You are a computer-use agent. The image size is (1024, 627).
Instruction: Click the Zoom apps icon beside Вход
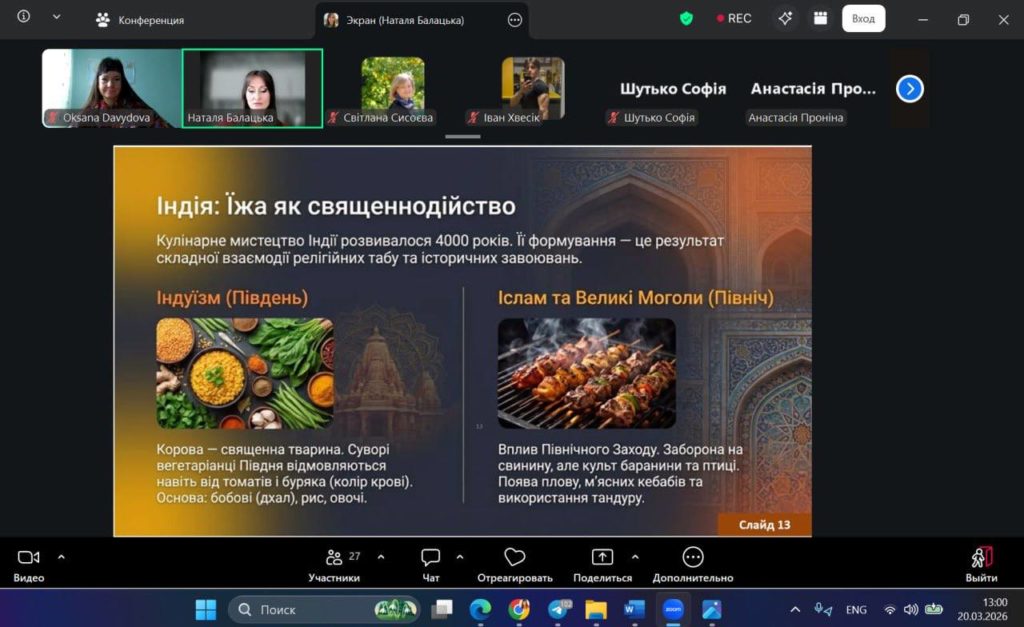[x=820, y=18]
